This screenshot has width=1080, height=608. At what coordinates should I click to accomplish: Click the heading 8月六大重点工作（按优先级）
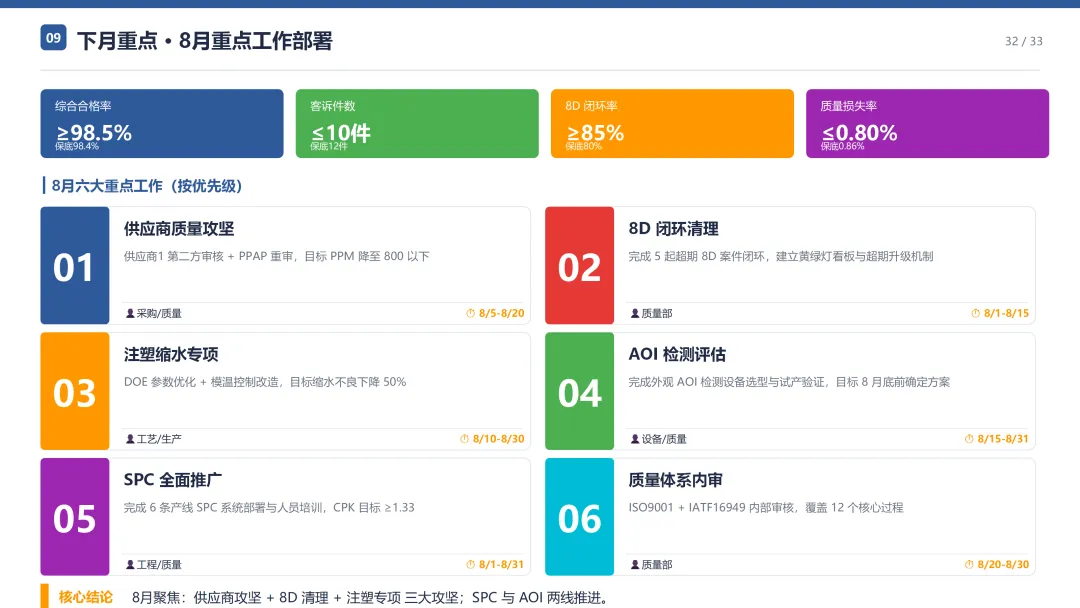147,186
